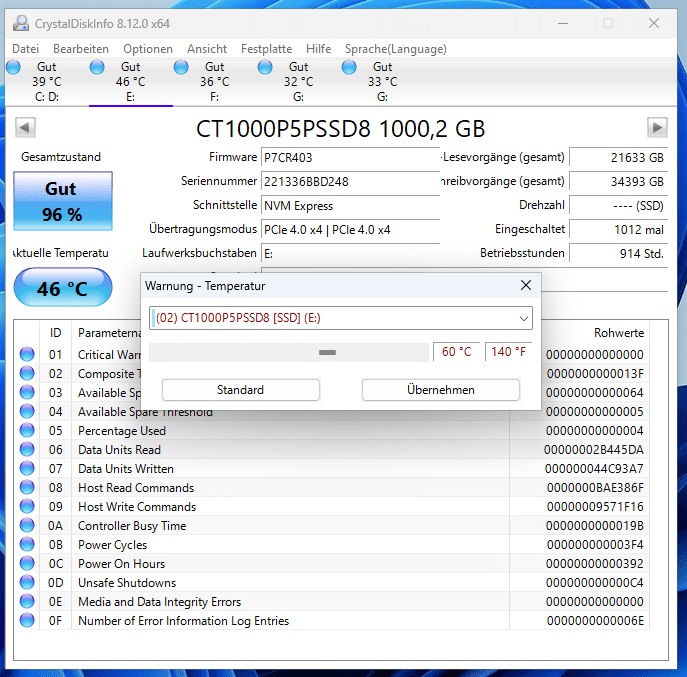
Task: Select the E: disk status orb at 46 °C
Action: [x=97, y=67]
